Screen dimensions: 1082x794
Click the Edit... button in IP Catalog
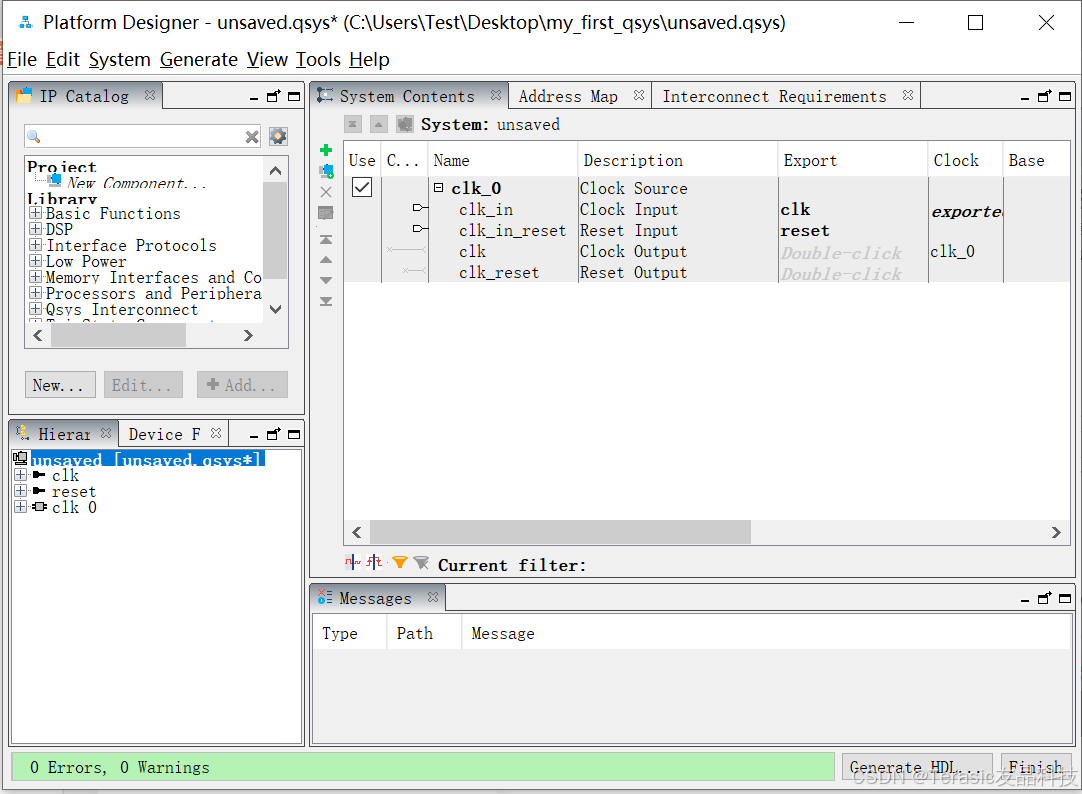[143, 385]
